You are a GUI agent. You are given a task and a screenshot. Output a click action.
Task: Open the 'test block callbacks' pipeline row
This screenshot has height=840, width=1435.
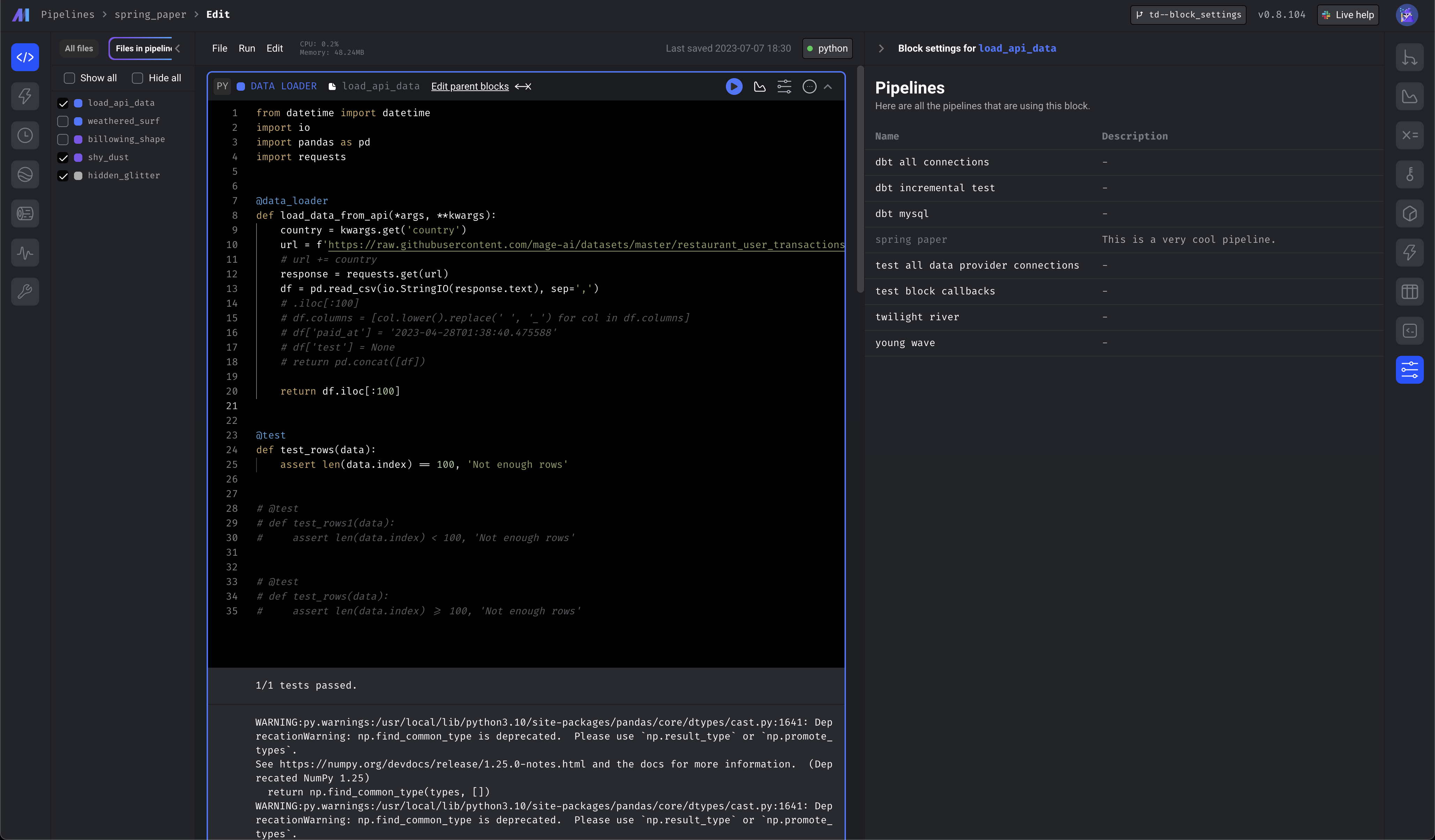click(x=1123, y=291)
